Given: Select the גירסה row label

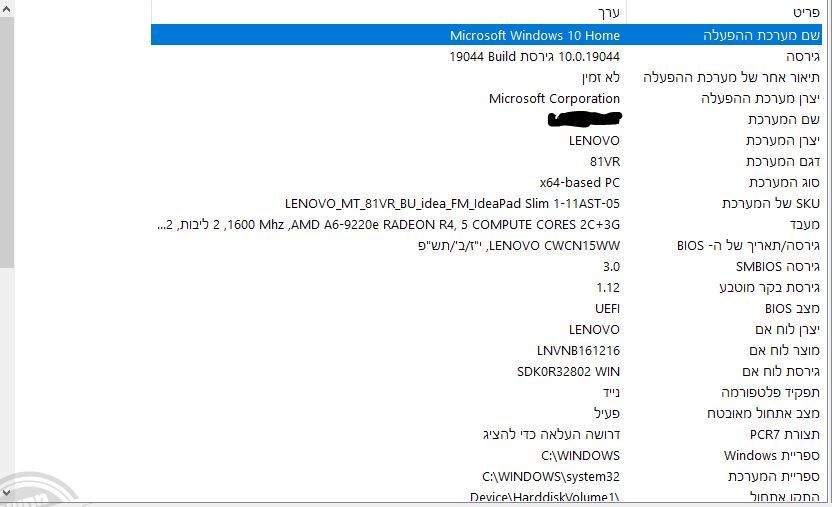Looking at the screenshot, I should (x=803, y=56).
